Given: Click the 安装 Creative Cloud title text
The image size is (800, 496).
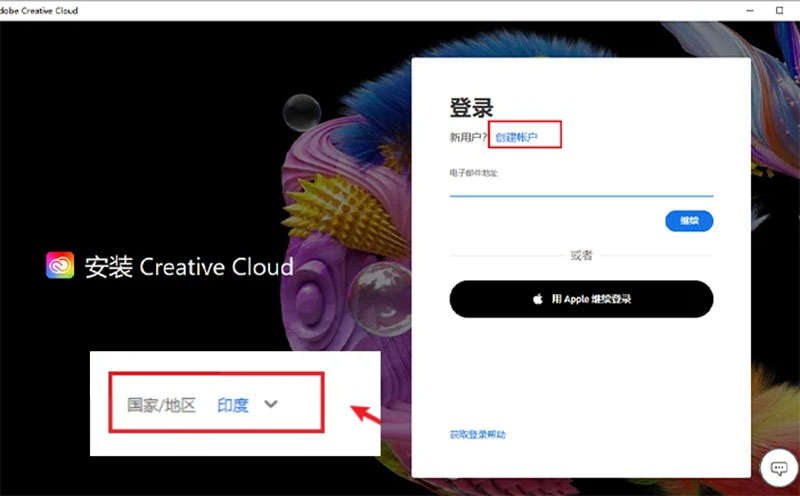Looking at the screenshot, I should 189,267.
